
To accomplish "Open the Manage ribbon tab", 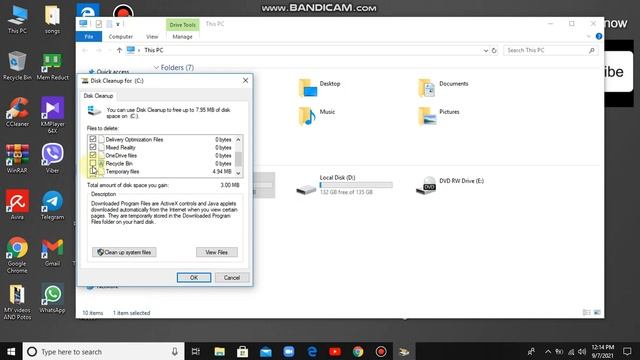I will 182,37.
